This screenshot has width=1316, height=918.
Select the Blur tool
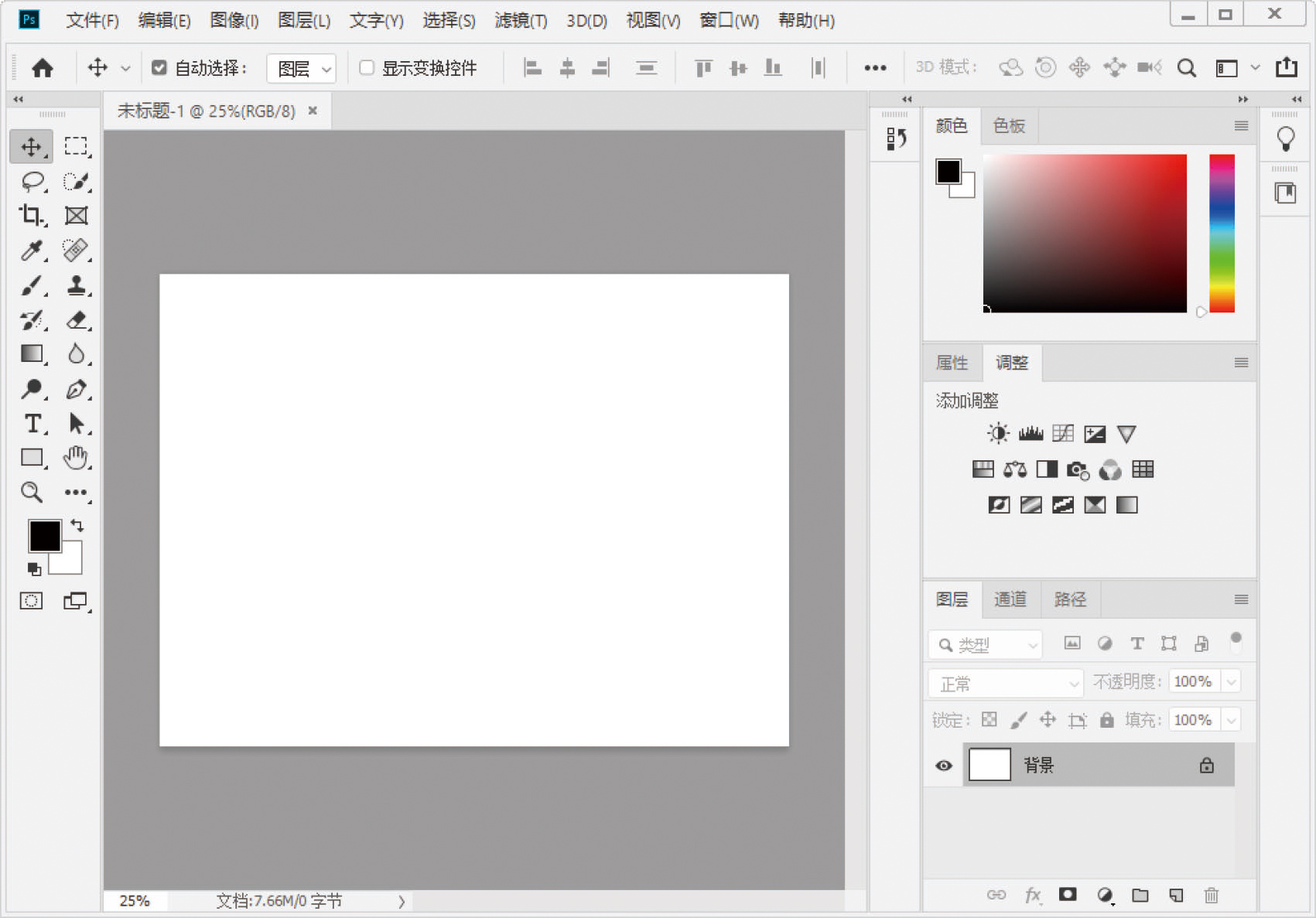coord(76,353)
